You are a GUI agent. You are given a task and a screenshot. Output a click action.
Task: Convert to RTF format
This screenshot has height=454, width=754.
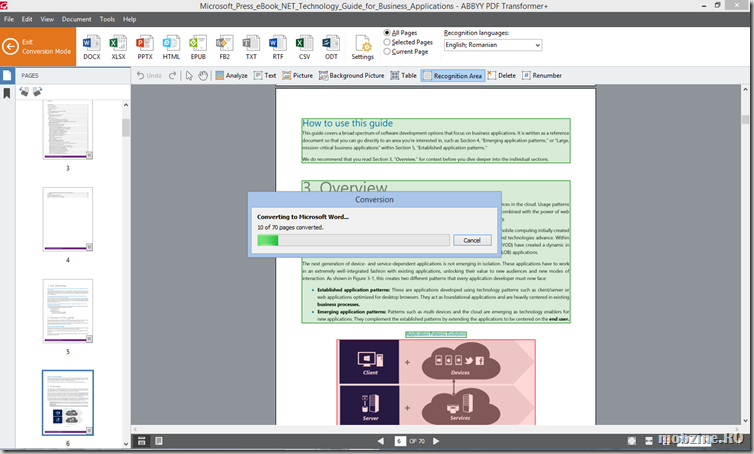pyautogui.click(x=277, y=47)
